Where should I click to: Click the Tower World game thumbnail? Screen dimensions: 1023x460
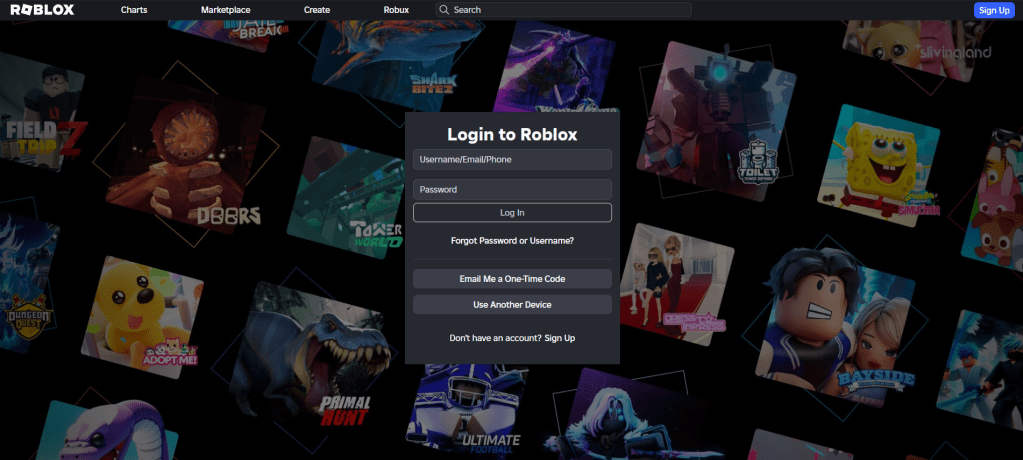[x=346, y=198]
